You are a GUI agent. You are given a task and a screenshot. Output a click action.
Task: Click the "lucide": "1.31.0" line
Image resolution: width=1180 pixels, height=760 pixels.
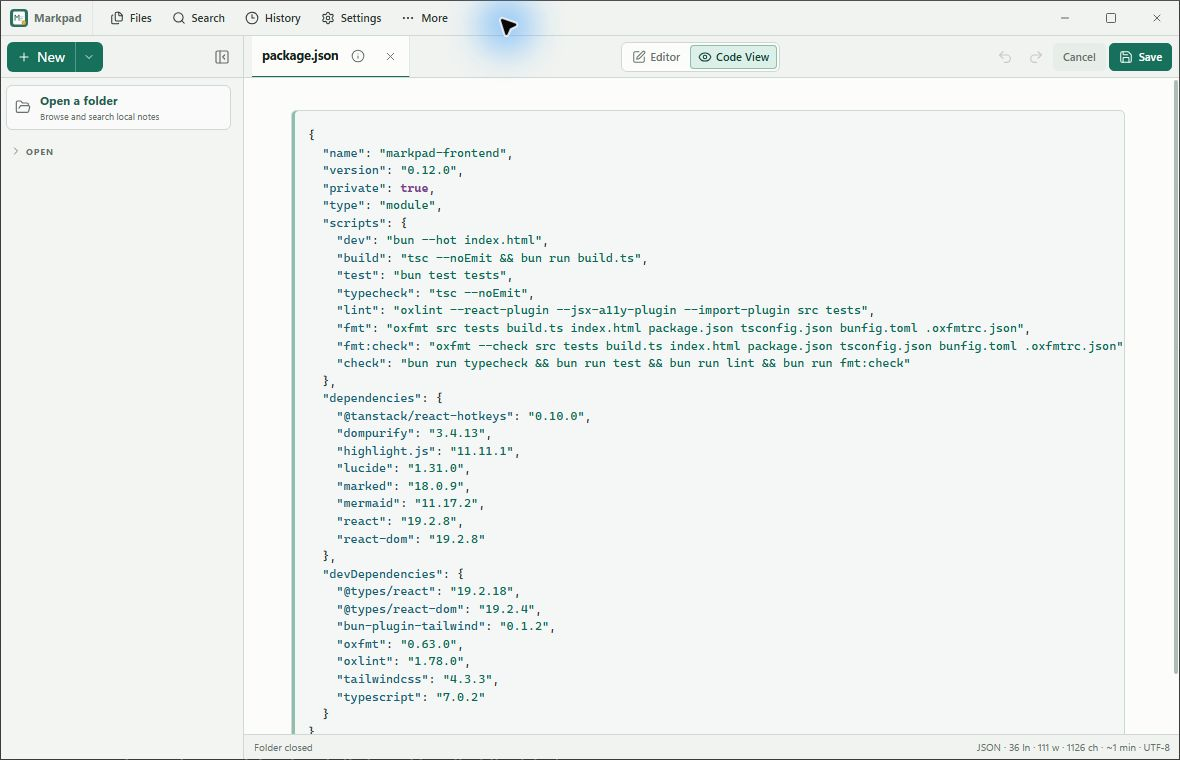403,468
